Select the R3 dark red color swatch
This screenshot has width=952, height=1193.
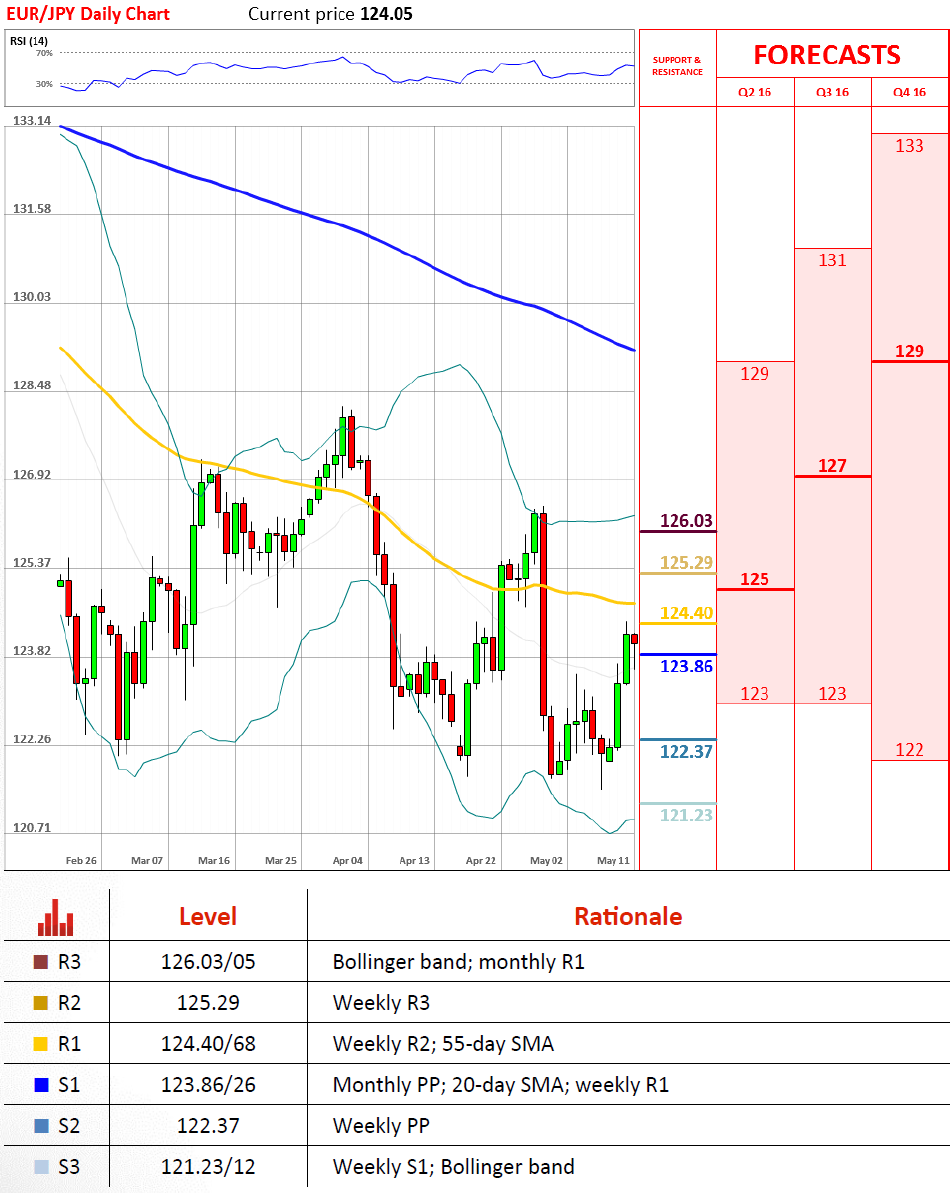pyautogui.click(x=41, y=962)
